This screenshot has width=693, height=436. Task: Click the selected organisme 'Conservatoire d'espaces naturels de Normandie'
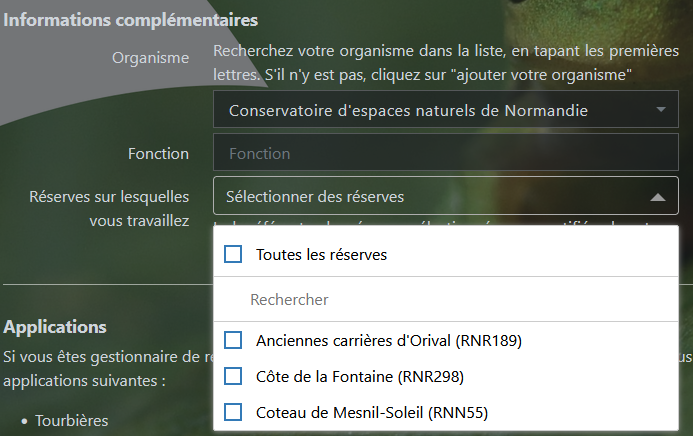[408, 110]
